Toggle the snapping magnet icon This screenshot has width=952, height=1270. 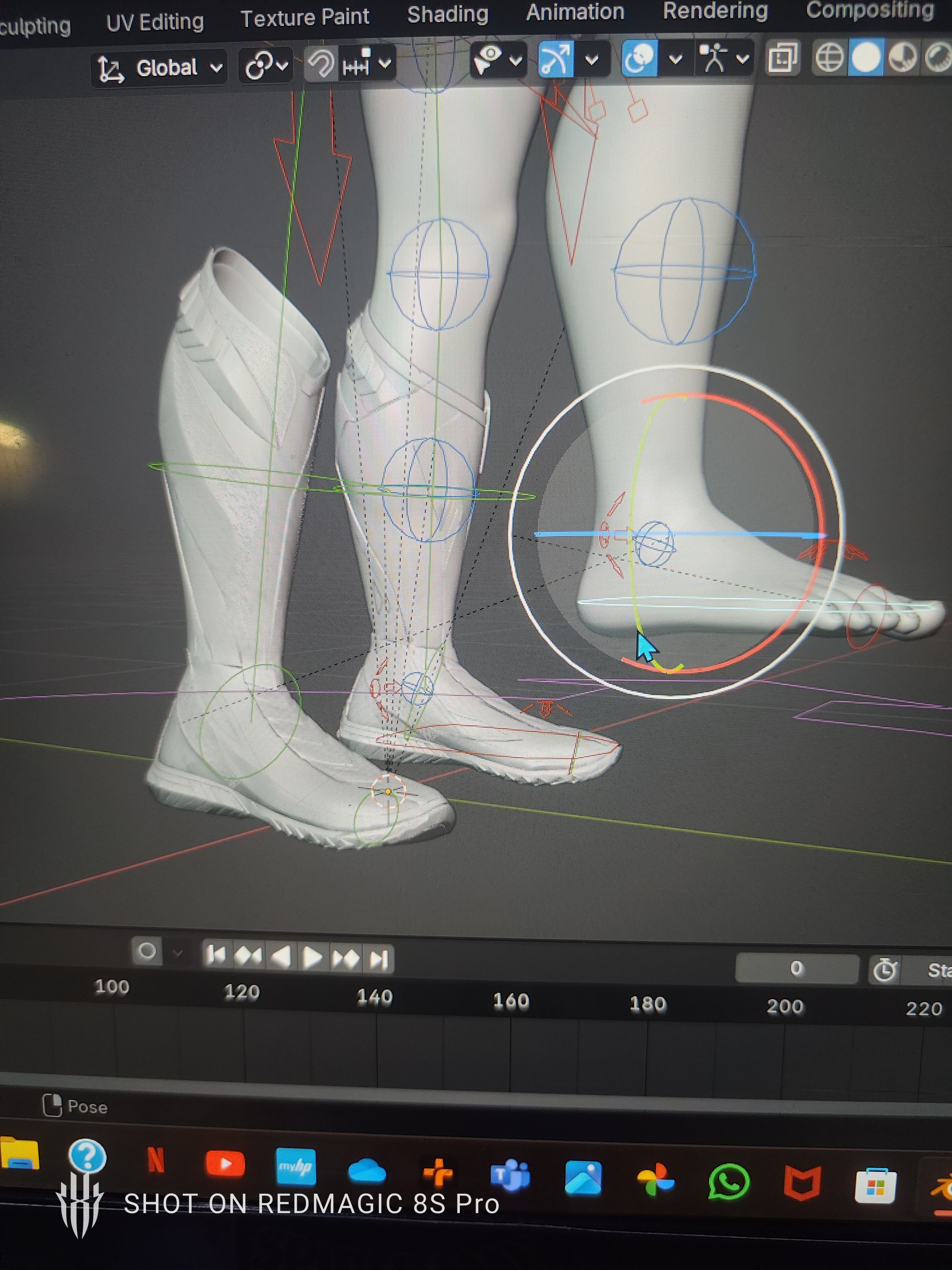[320, 64]
